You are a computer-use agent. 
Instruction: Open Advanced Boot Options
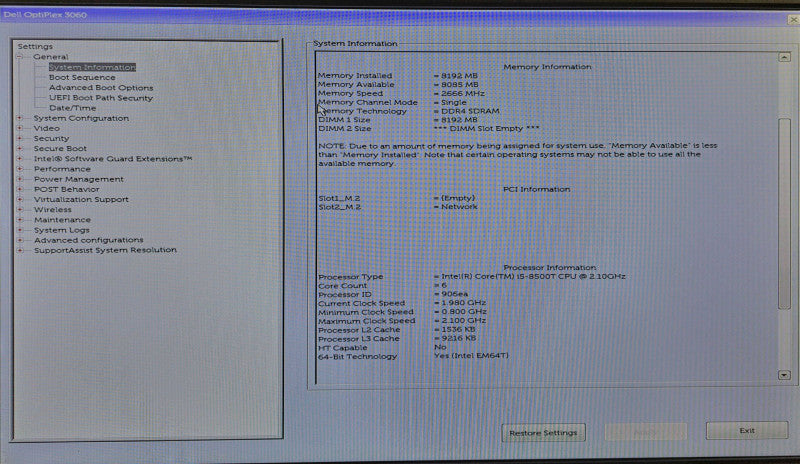(x=101, y=87)
